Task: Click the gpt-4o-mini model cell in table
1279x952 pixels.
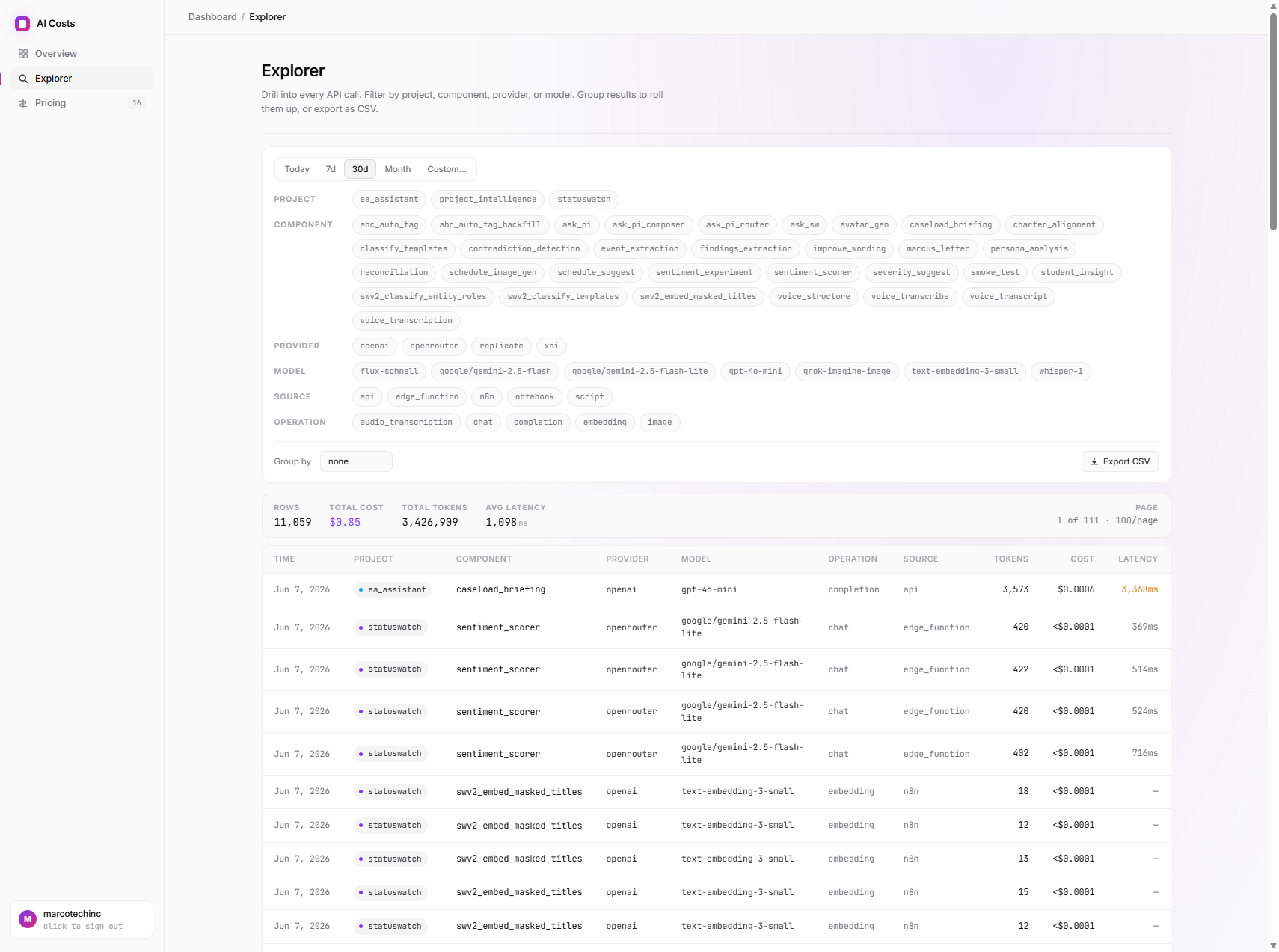Action: (x=709, y=590)
